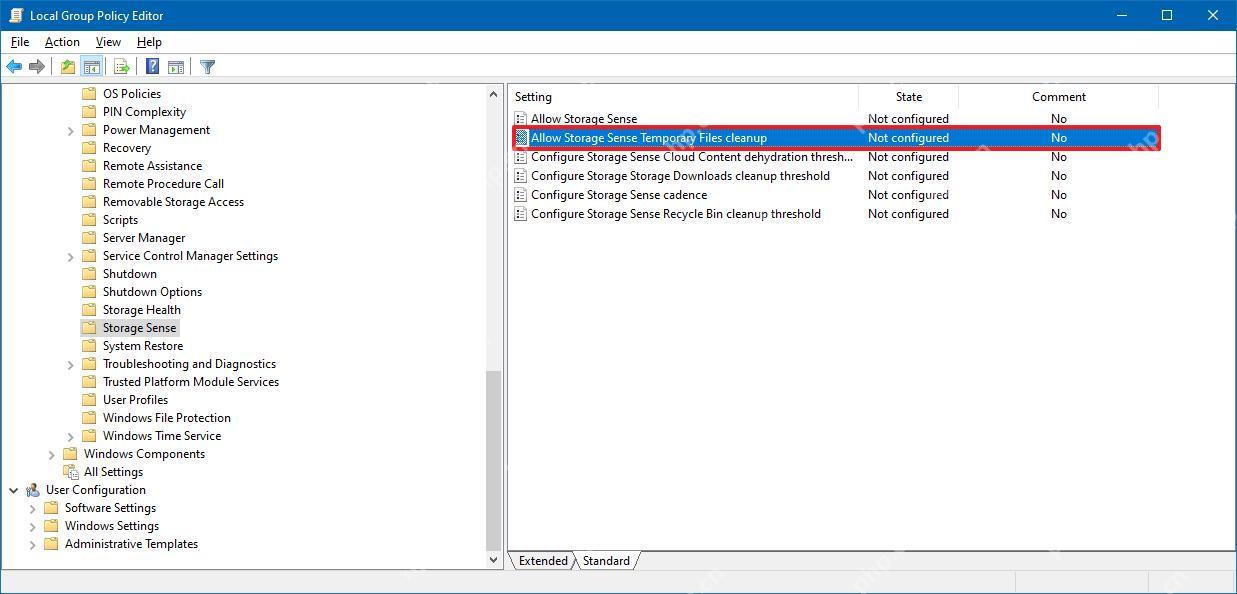Screen dimensions: 1237x594
Task: Select the Trusted Platform Module Services item
Action: coord(190,382)
